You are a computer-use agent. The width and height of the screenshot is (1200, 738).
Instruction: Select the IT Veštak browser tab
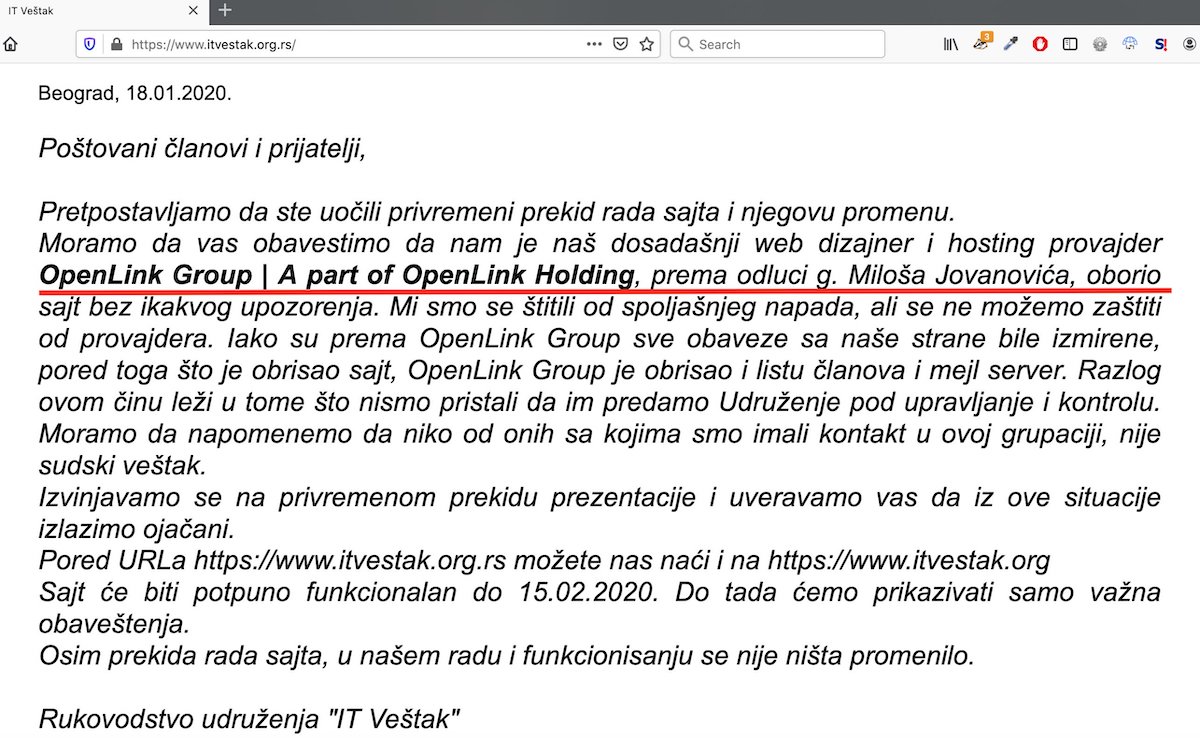(104, 10)
